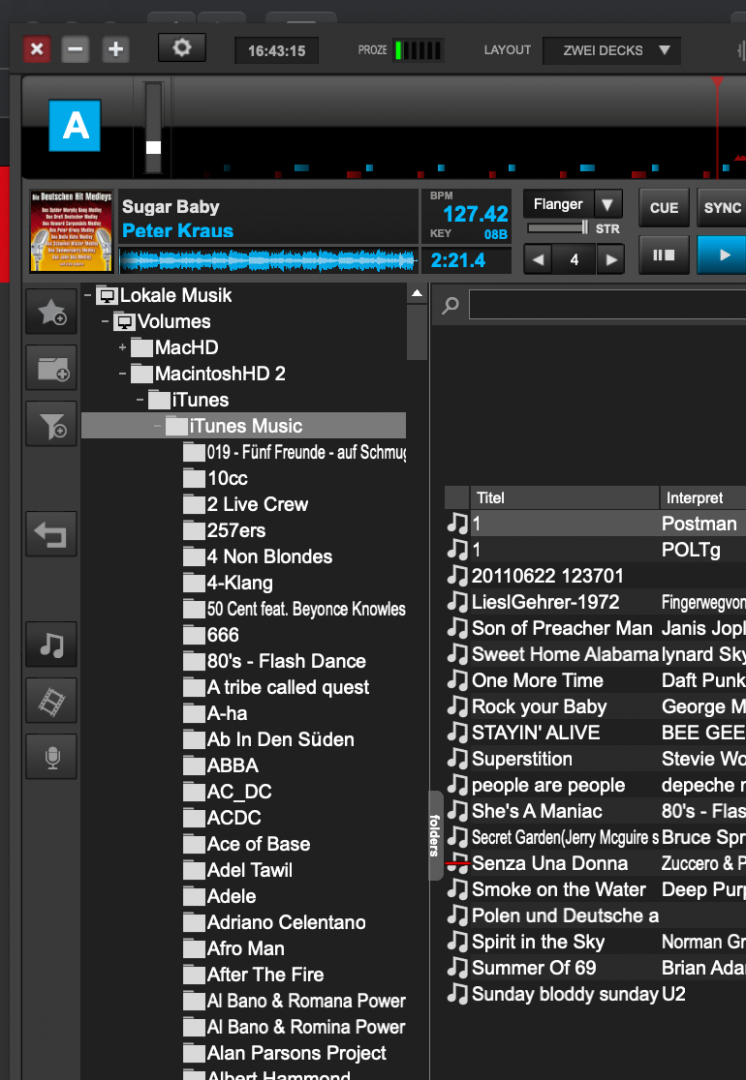The image size is (746, 1080).
Task: Adjust deck A vertical level slider
Action: point(154,127)
